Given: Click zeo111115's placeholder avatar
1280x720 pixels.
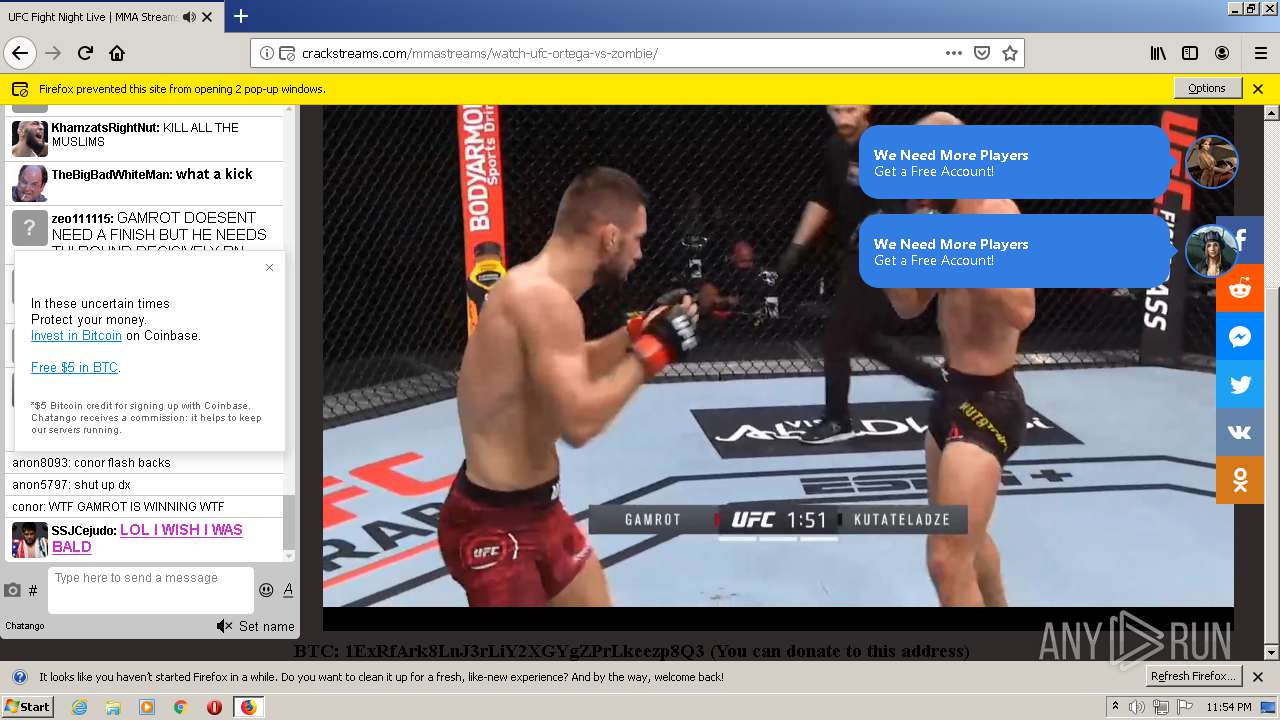Looking at the screenshot, I should [x=30, y=228].
